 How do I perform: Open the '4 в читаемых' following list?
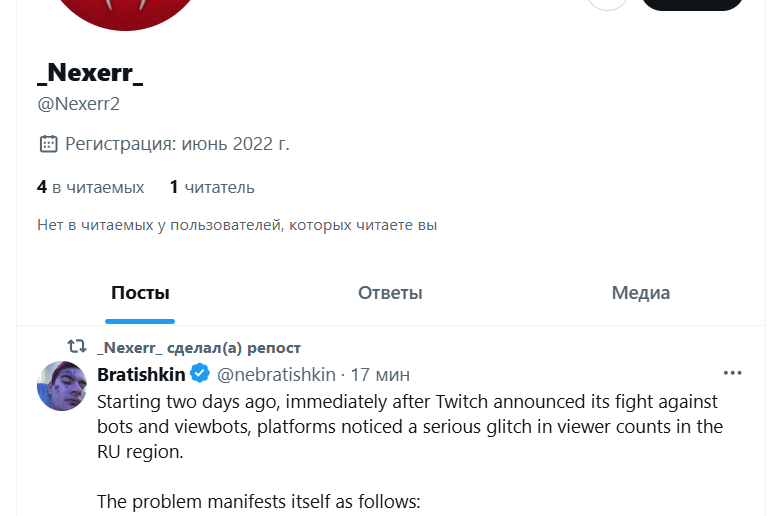click(x=90, y=187)
